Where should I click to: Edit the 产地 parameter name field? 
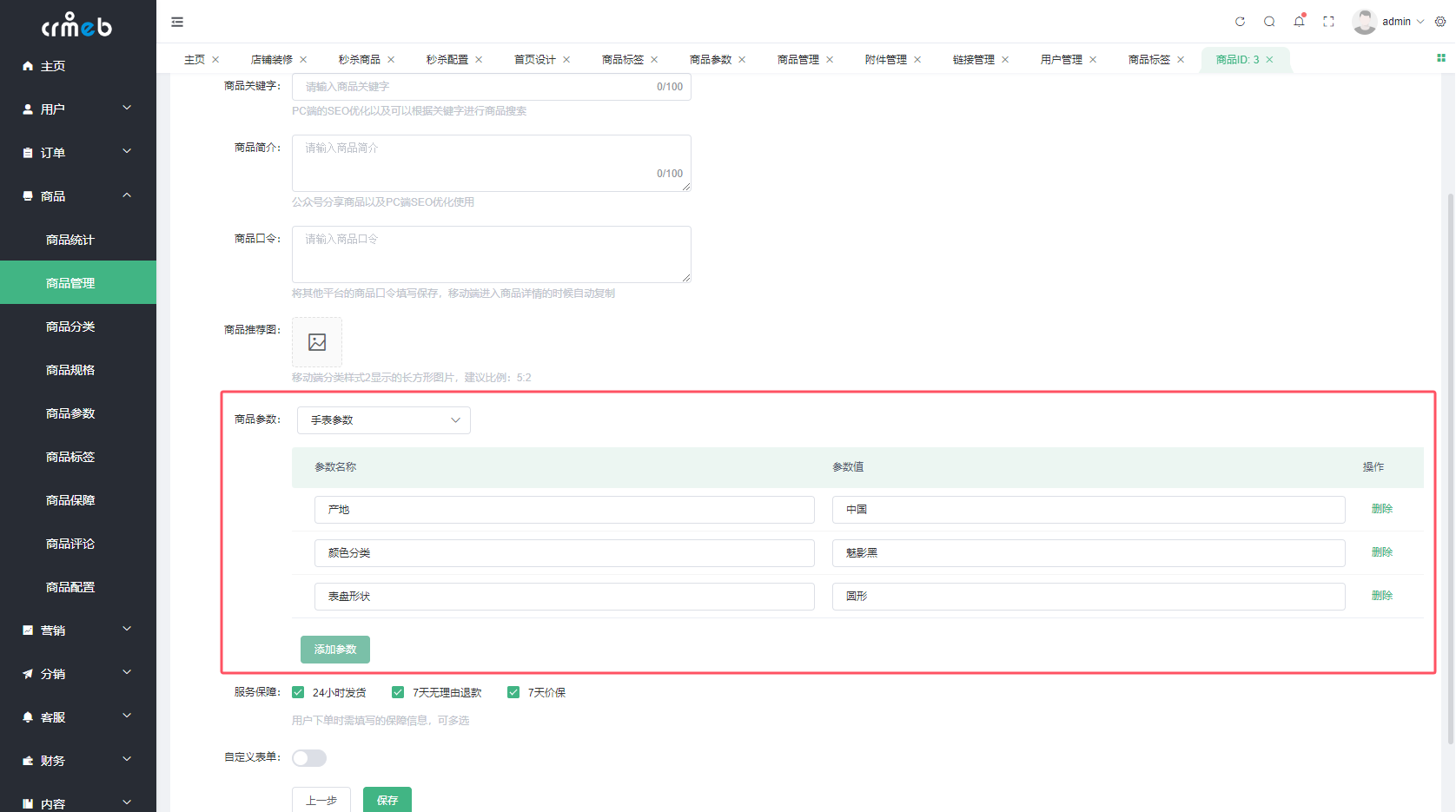point(565,510)
